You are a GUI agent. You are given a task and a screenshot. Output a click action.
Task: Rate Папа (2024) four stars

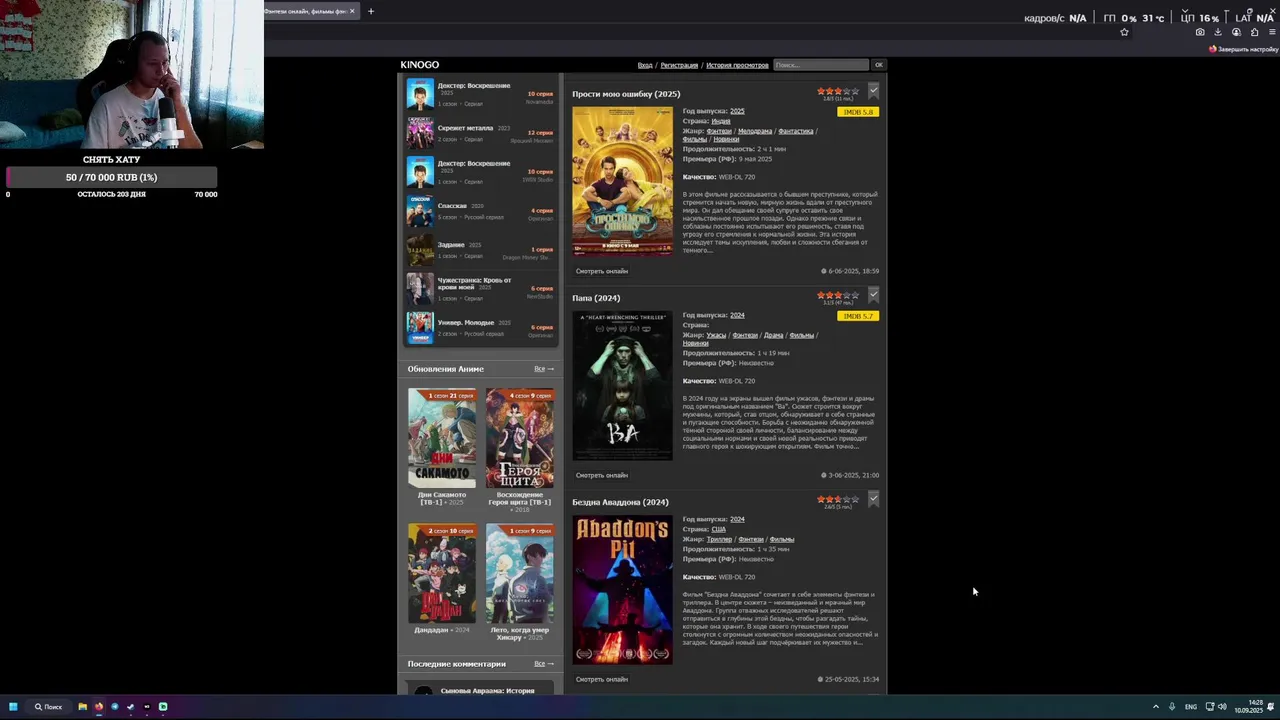[x=846, y=295]
